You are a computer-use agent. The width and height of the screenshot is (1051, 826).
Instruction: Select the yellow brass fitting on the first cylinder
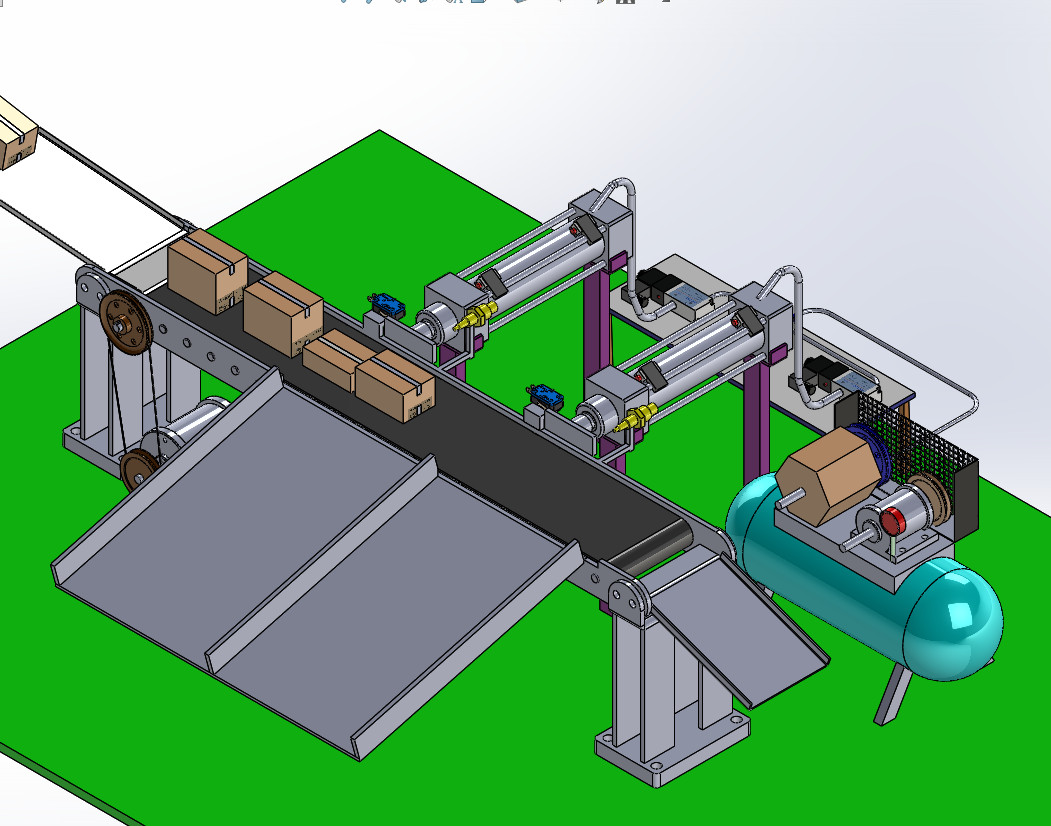[x=476, y=316]
